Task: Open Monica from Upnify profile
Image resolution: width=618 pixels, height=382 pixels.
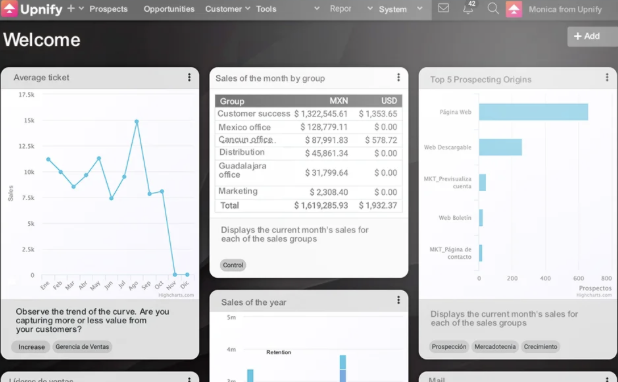Action: (565, 9)
